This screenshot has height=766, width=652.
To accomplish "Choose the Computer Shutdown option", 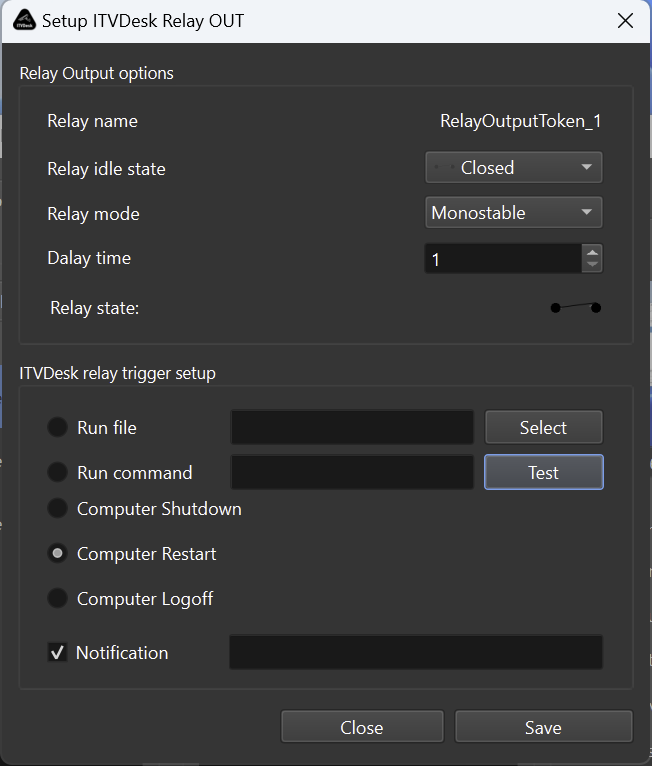I will [59, 508].
